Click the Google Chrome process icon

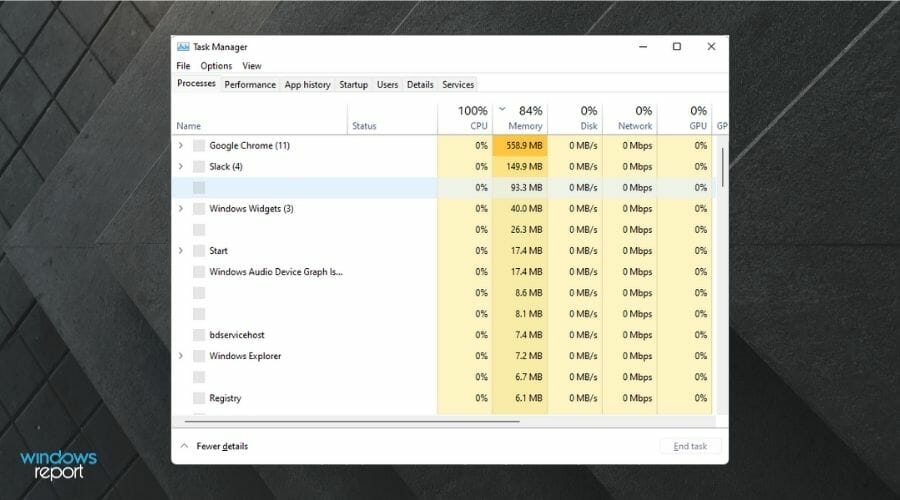click(199, 146)
